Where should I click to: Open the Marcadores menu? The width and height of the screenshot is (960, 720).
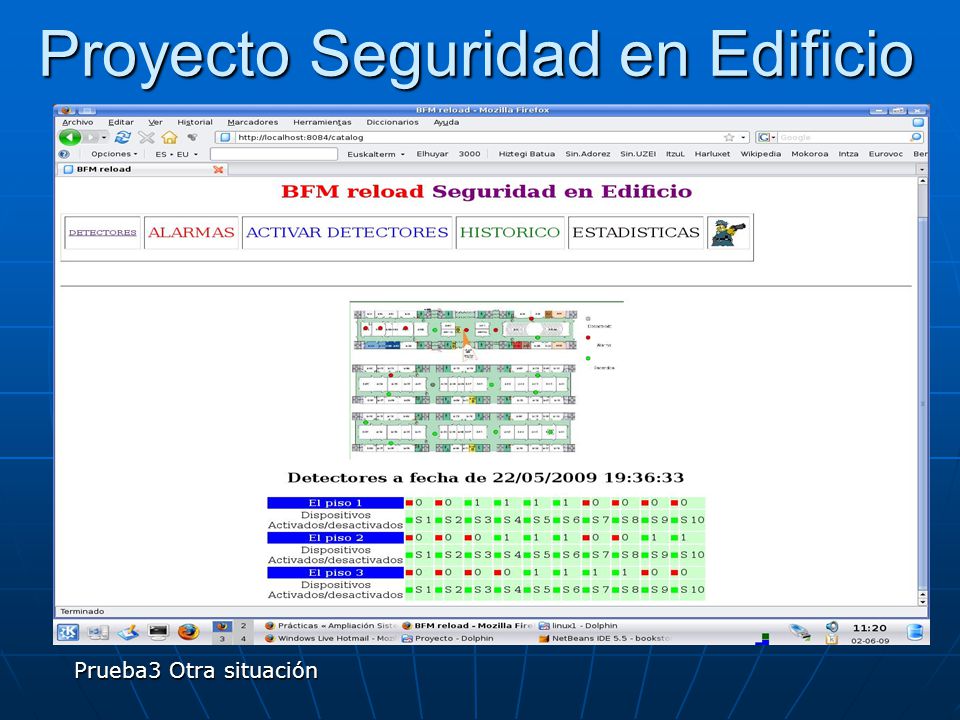pos(253,122)
